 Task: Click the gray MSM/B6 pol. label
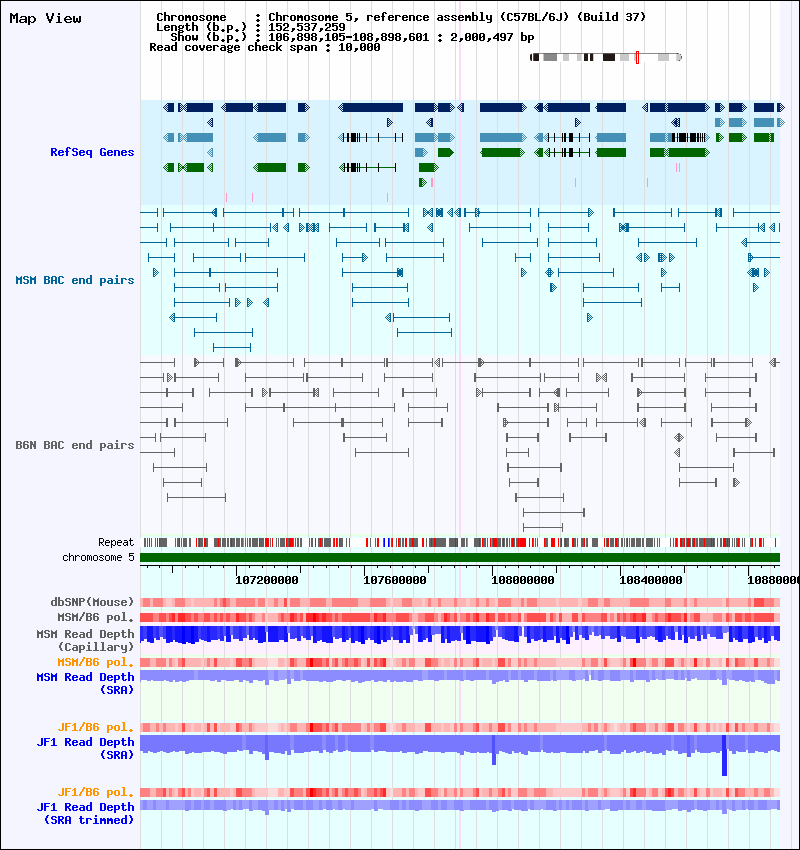tap(96, 617)
